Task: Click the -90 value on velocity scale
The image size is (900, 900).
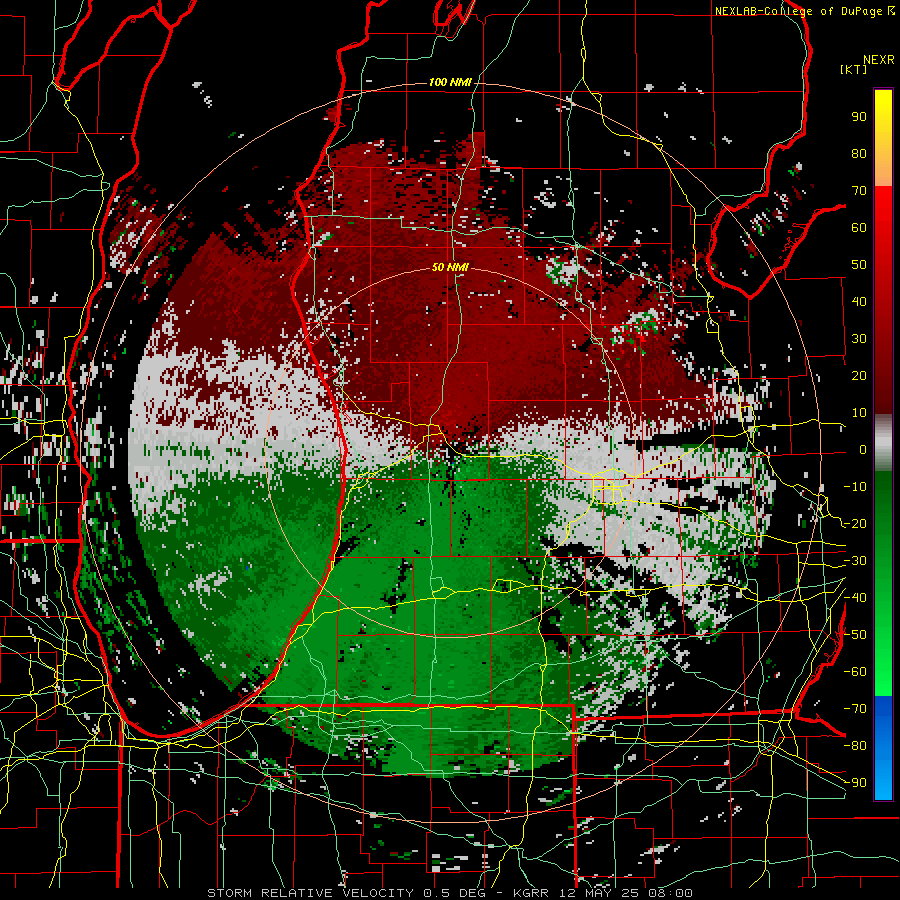Action: pos(855,783)
